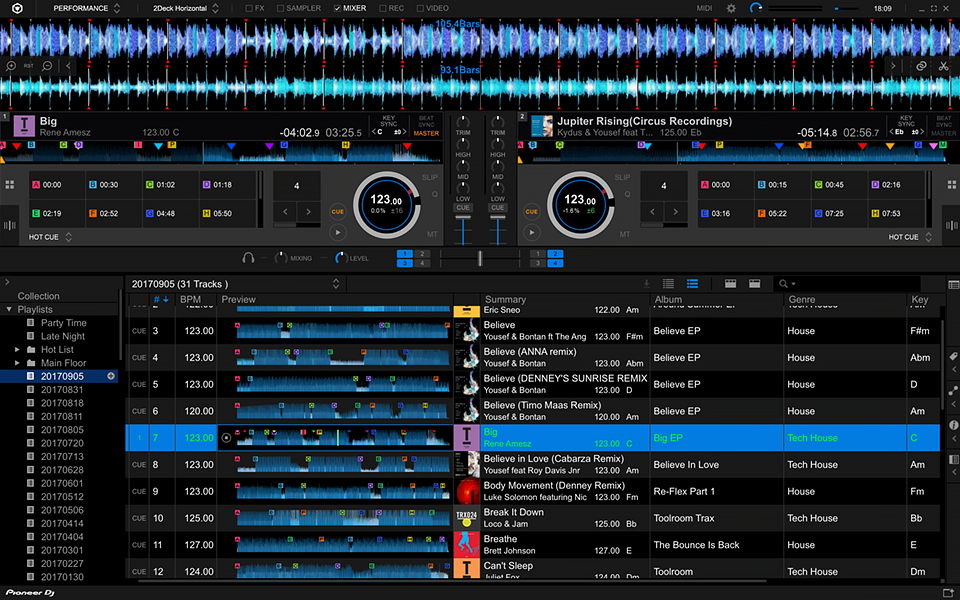Click the headphones icon in the mixer strip
The image size is (960, 600).
[248, 258]
